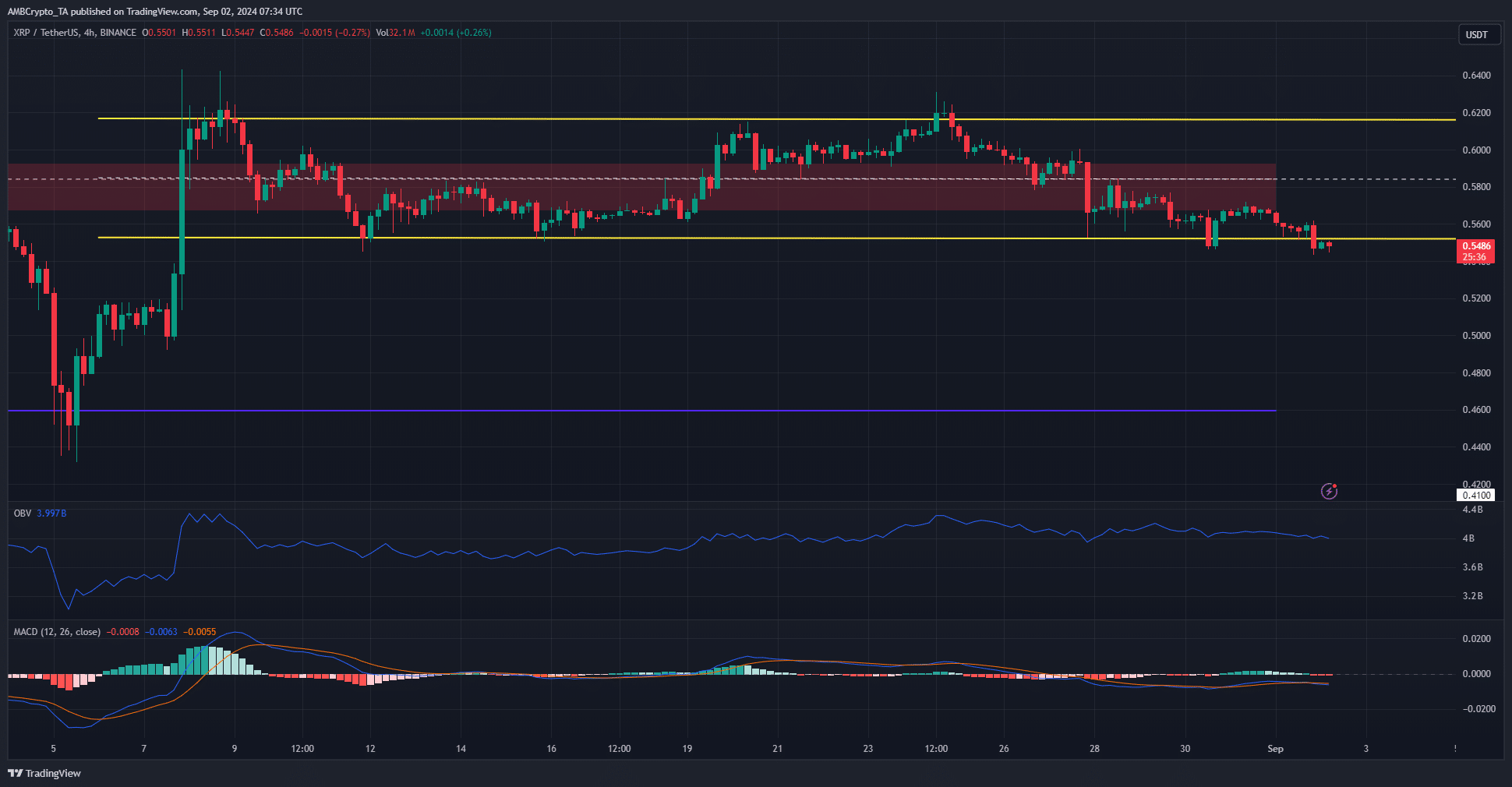This screenshot has height=787, width=1512.
Task: Click the open value O0.5501
Action: (x=159, y=33)
